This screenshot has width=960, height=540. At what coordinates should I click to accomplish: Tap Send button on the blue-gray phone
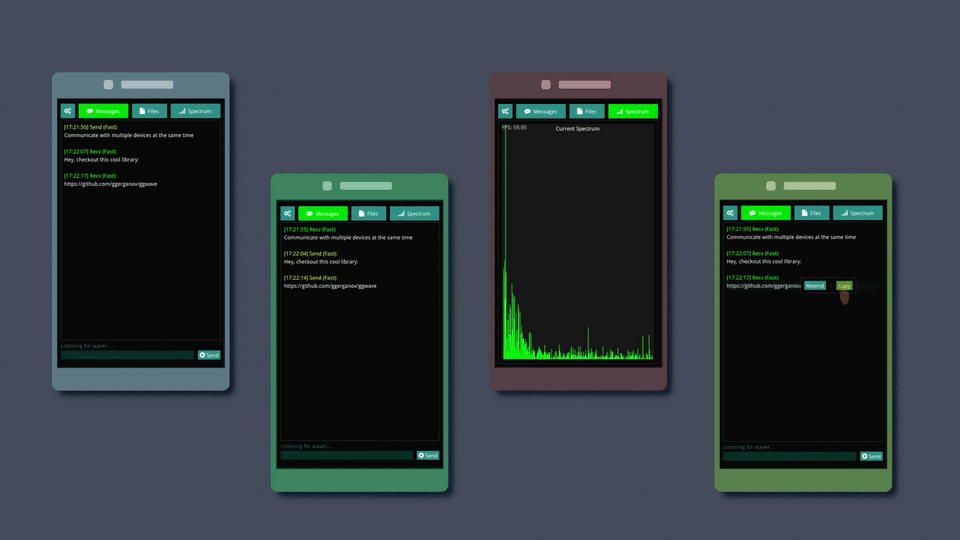click(x=209, y=355)
